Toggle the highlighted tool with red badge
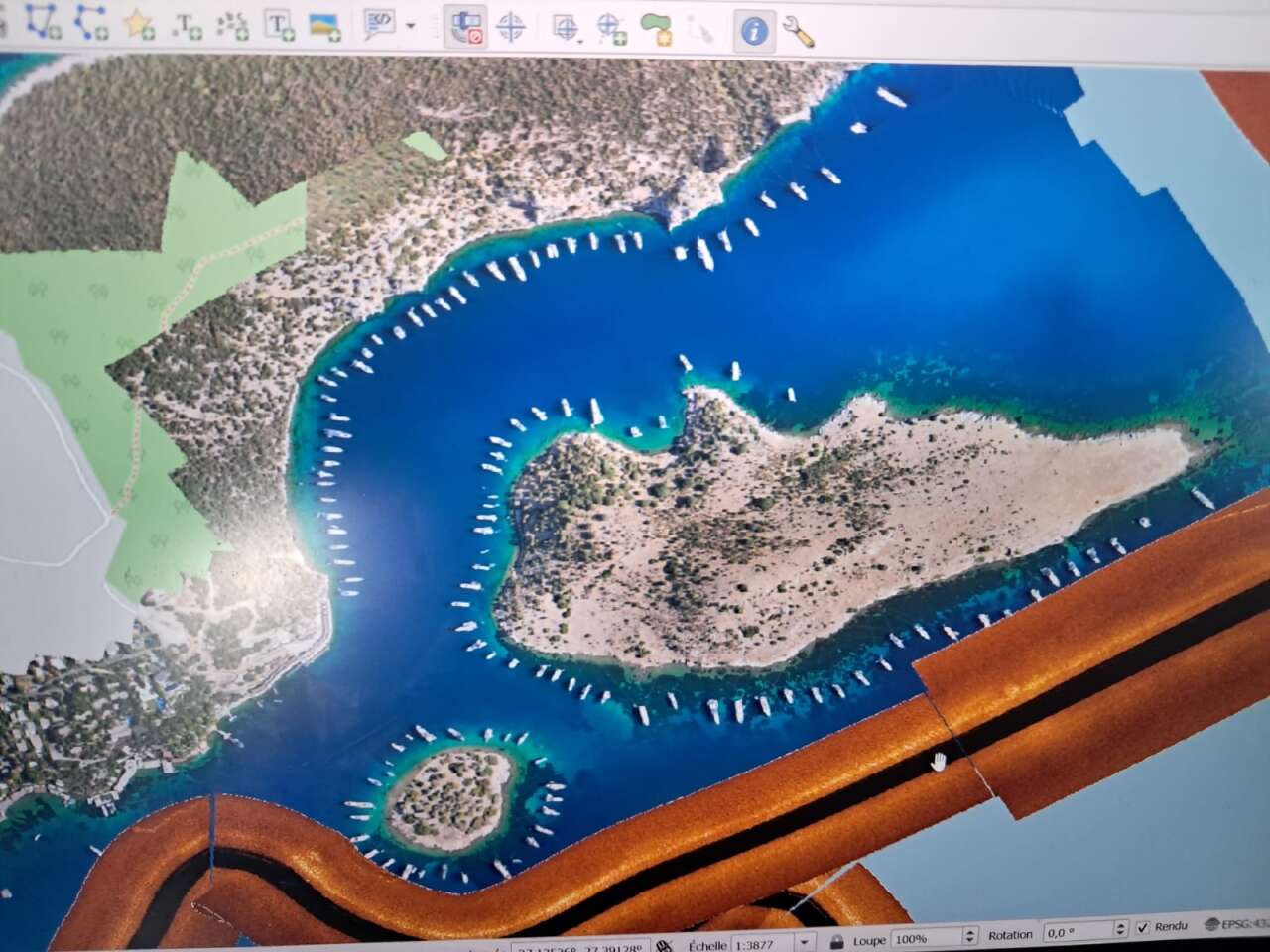This screenshot has height=952, width=1270. pyautogui.click(x=465, y=26)
